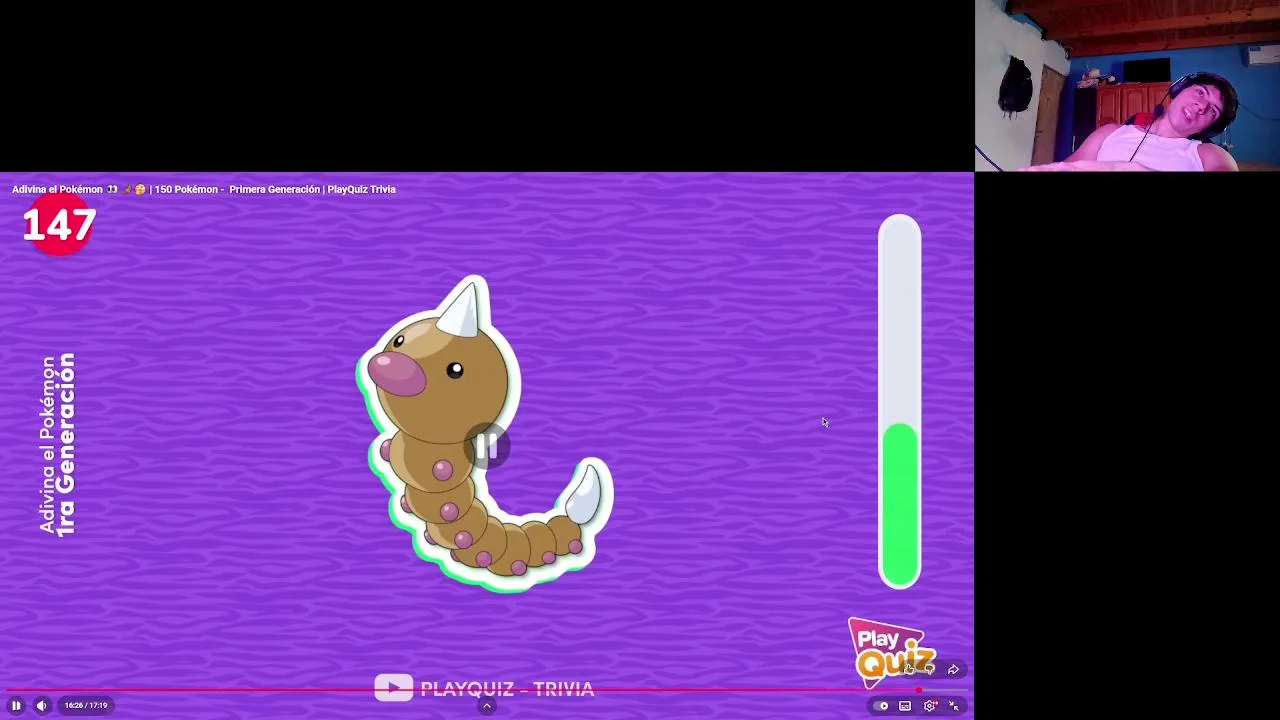This screenshot has width=1280, height=720.
Task: Open the video title link at top left
Action: [x=204, y=189]
